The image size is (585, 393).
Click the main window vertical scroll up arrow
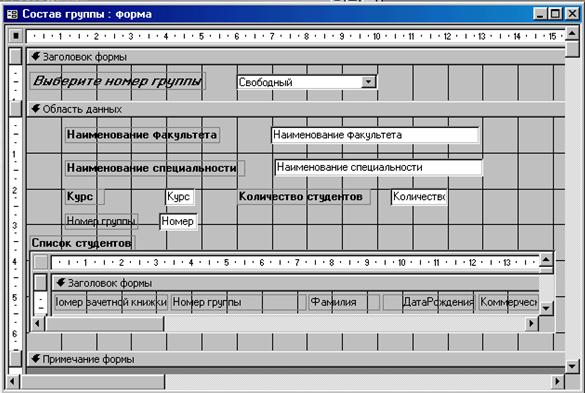coord(572,34)
